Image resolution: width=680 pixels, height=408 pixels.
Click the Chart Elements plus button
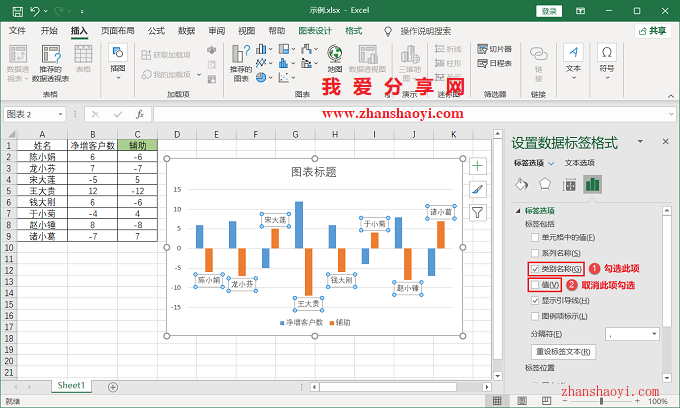(x=477, y=166)
